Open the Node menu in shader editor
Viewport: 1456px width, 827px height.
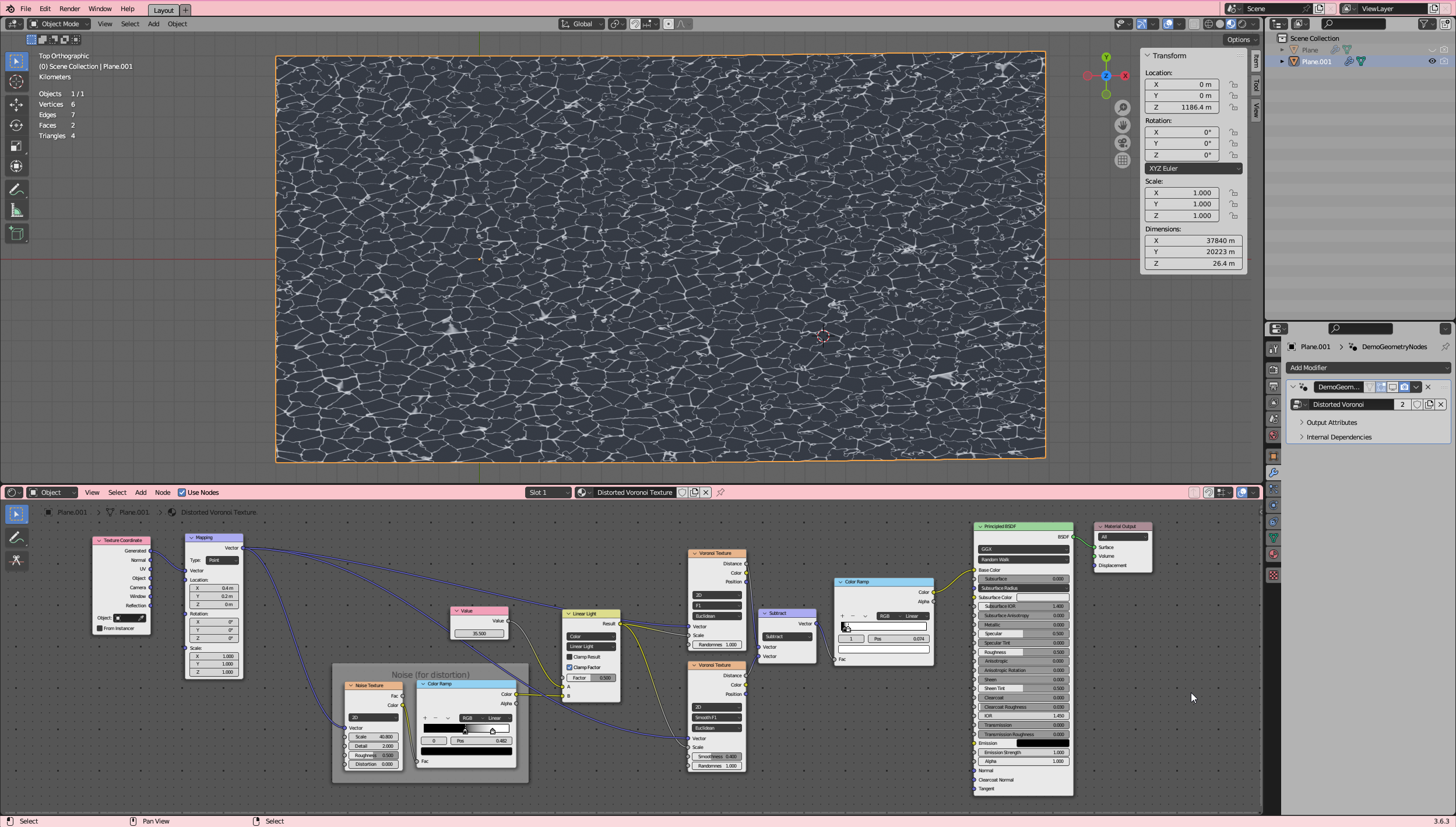click(x=163, y=492)
